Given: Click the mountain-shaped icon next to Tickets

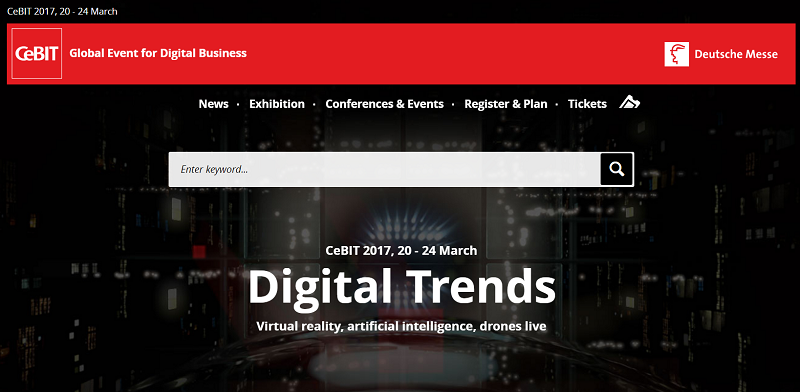Looking at the screenshot, I should (630, 103).
